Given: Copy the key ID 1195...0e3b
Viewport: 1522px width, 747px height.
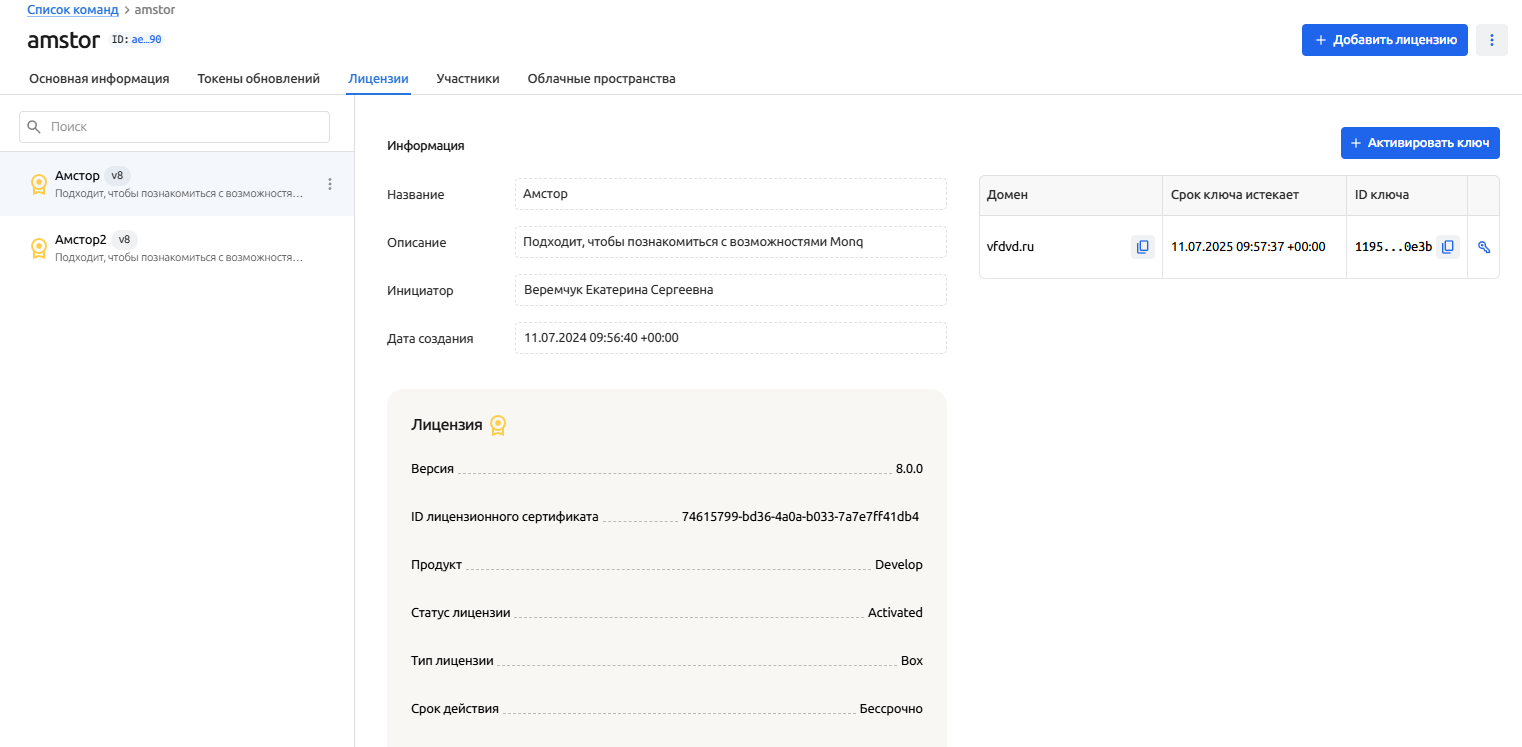Looking at the screenshot, I should (x=1447, y=247).
